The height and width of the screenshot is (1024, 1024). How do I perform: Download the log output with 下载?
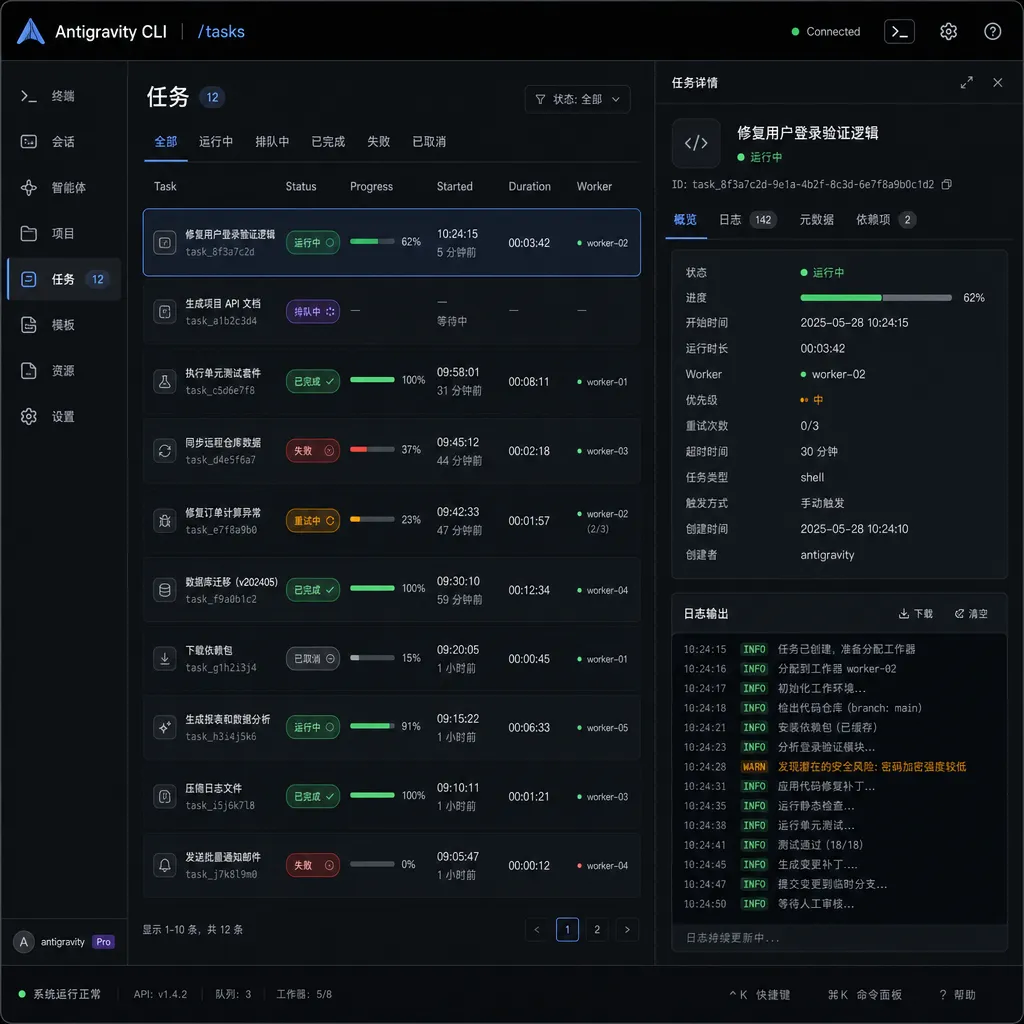point(916,614)
